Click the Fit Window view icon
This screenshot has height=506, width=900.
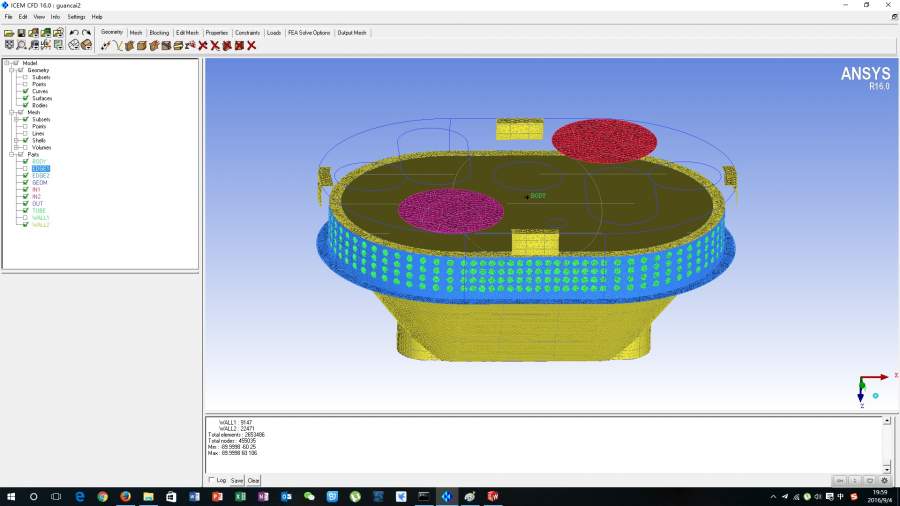point(9,45)
